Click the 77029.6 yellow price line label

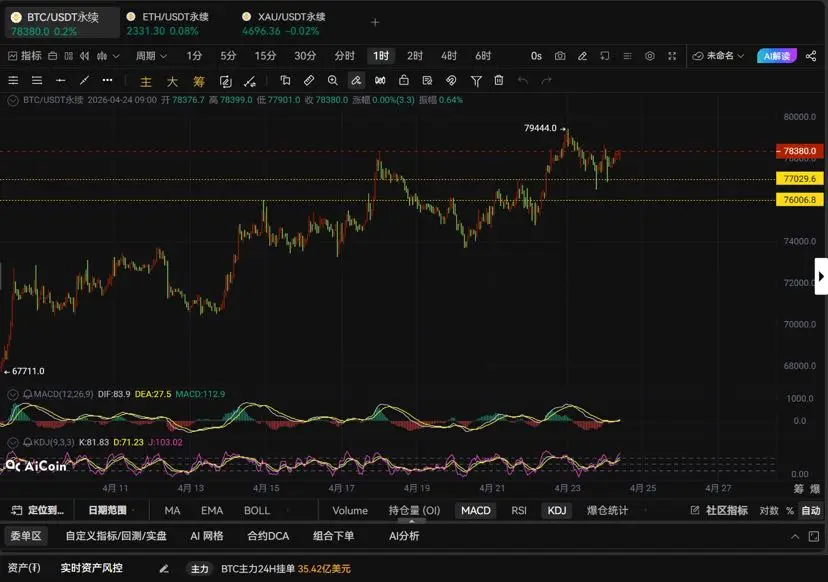point(799,179)
